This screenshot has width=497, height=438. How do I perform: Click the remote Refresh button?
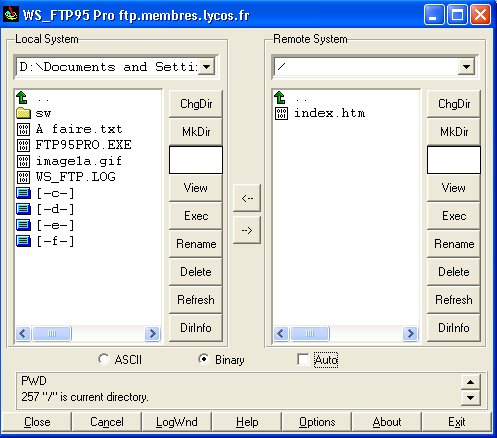pyautogui.click(x=454, y=300)
